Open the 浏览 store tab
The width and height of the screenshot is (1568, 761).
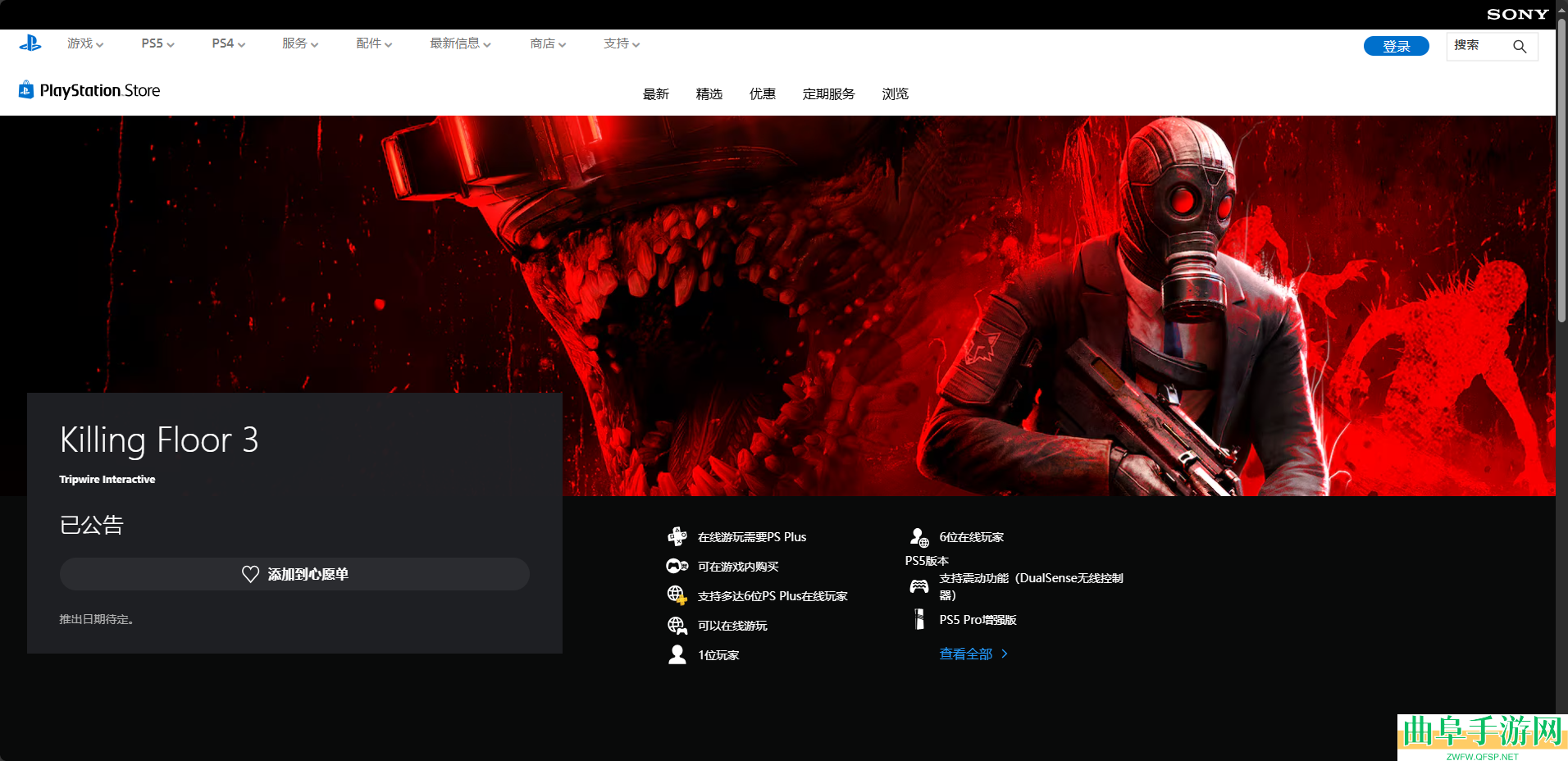(896, 94)
